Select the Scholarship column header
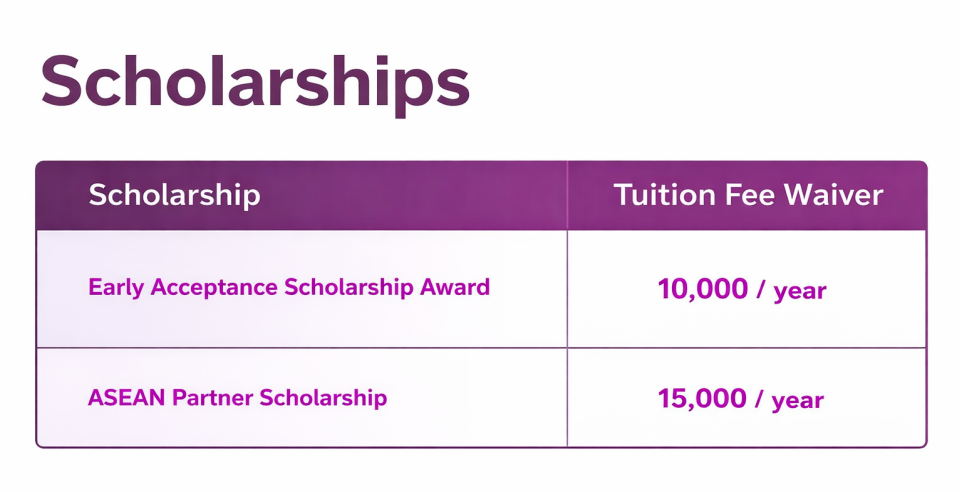 pyautogui.click(x=174, y=194)
